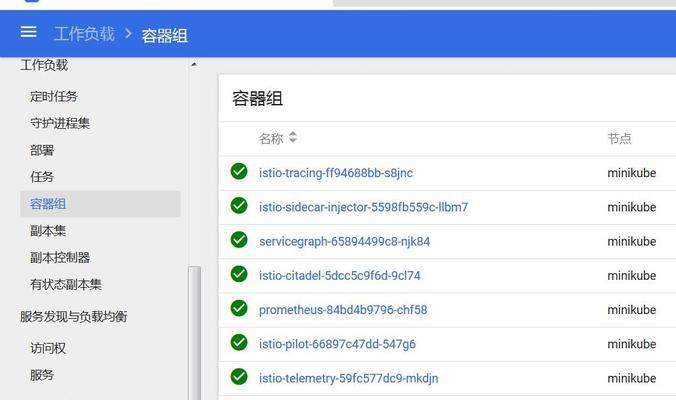
Task: Sort pods by 名称 column arrows
Action: 293,138
